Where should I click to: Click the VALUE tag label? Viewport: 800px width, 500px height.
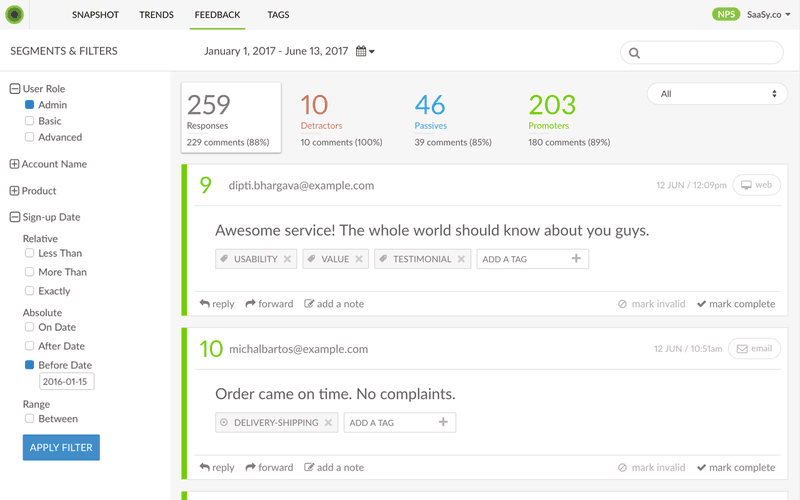[335, 259]
